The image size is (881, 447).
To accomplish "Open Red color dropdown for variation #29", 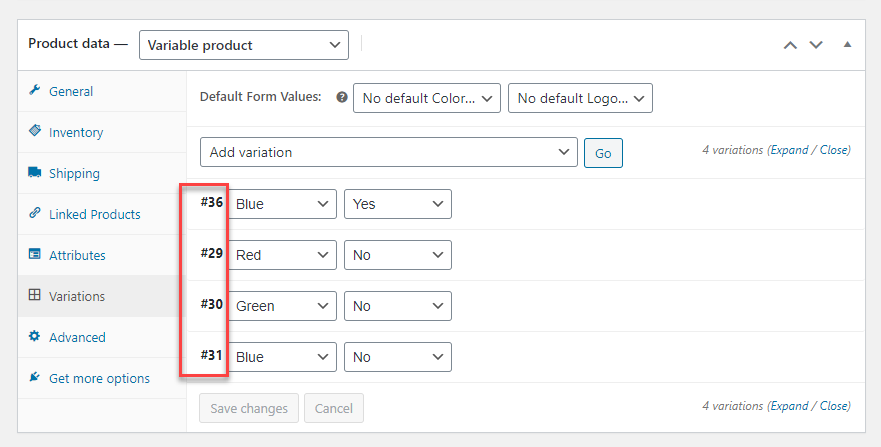I will click(282, 255).
